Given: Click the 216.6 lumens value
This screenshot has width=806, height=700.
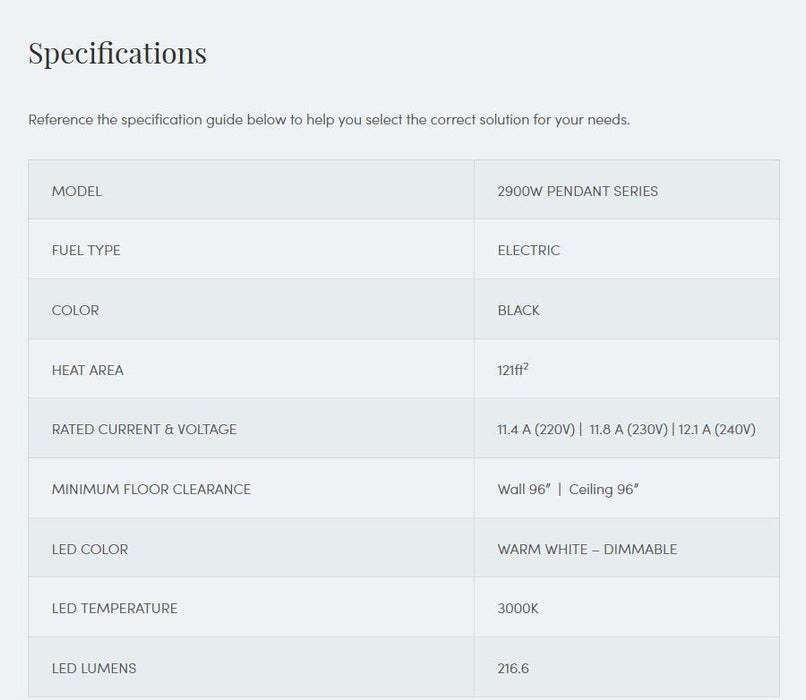Looking at the screenshot, I should click(513, 668).
